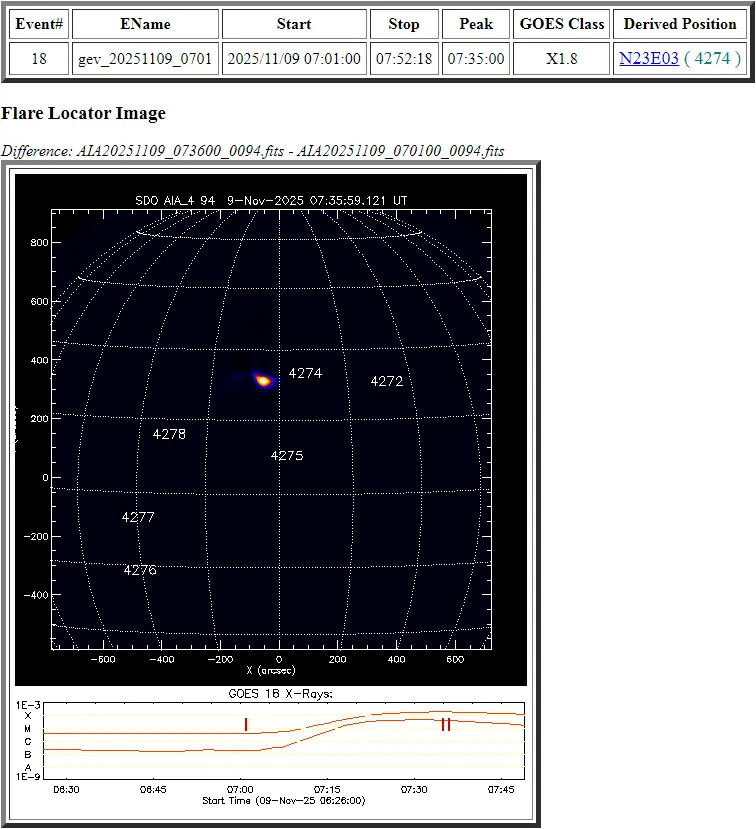756x829 pixels.
Task: Click the 4274 region number in table
Action: [x=712, y=59]
